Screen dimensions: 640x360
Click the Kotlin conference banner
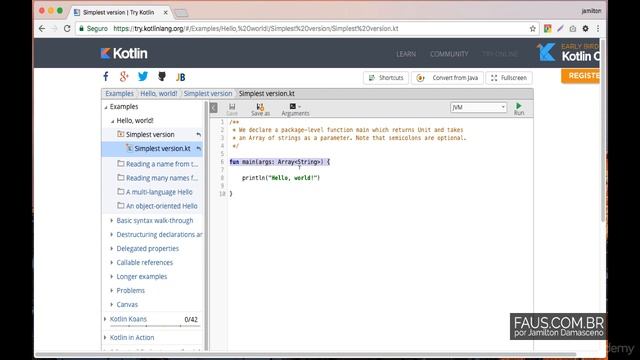click(x=568, y=53)
